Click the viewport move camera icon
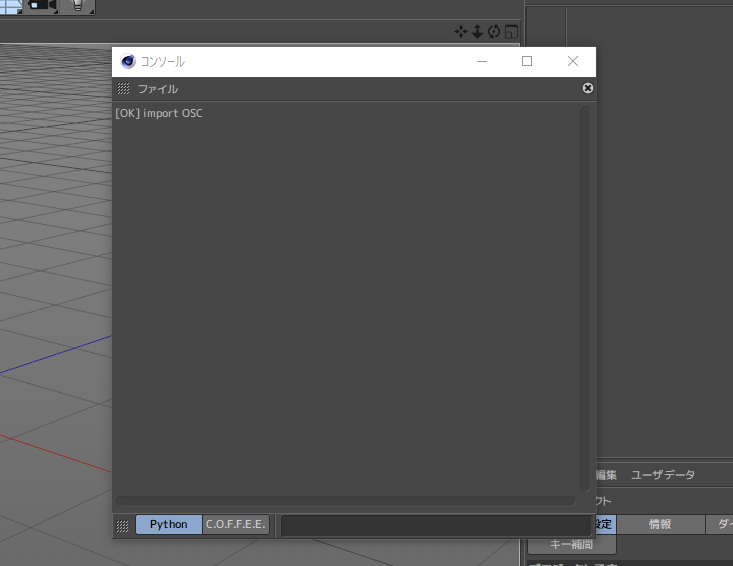The width and height of the screenshot is (733, 566). (x=461, y=32)
